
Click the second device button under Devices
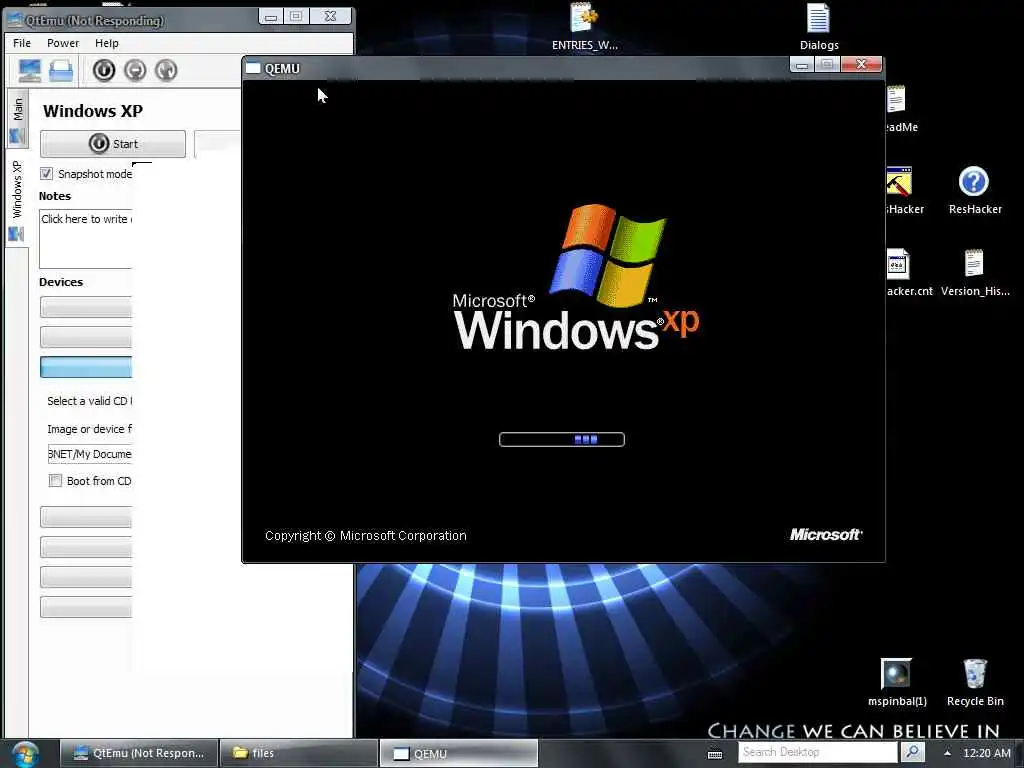point(86,337)
